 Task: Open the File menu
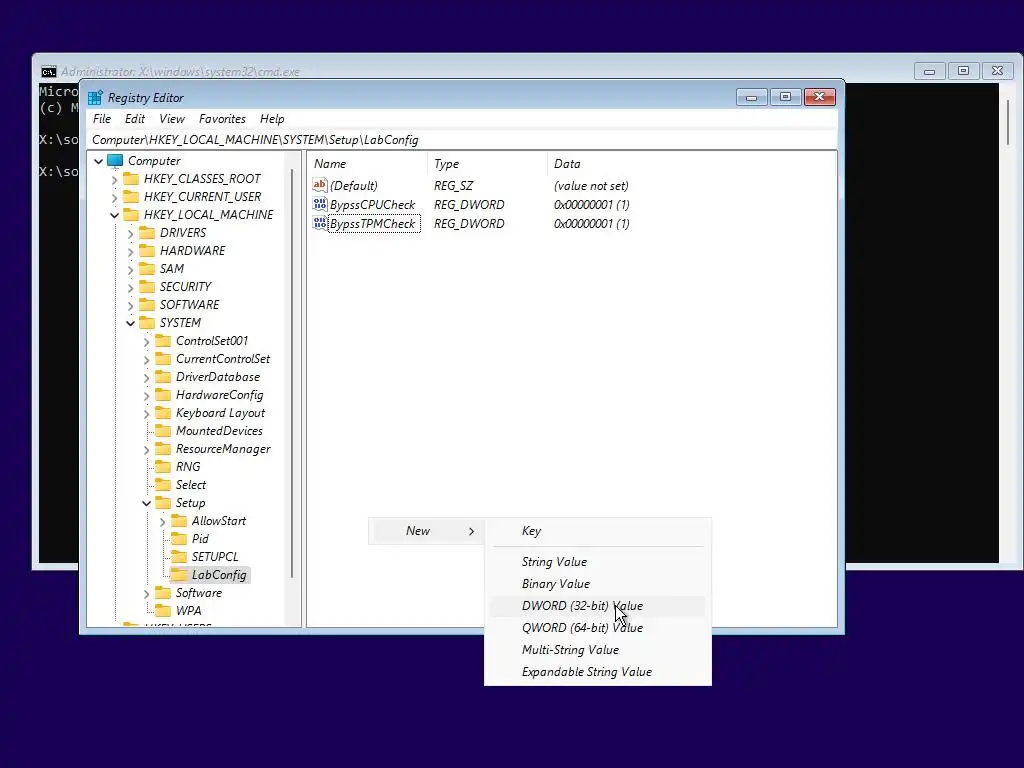pos(102,119)
